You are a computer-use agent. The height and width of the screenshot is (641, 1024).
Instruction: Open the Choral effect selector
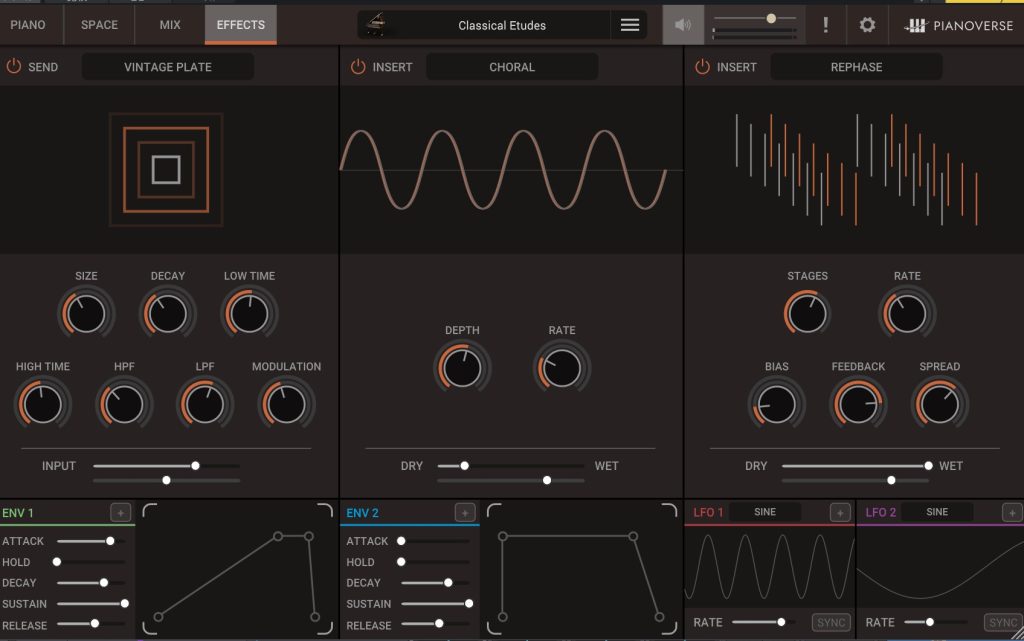[512, 67]
